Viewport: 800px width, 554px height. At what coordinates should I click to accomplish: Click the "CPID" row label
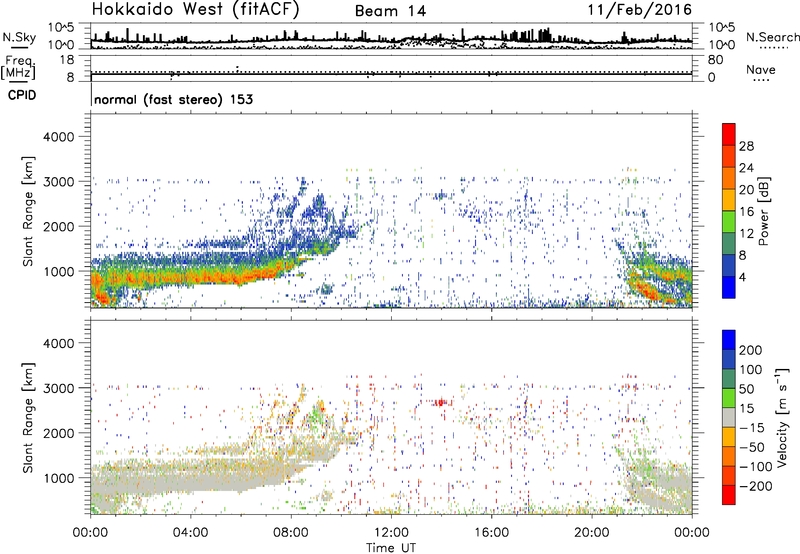click(x=22, y=95)
